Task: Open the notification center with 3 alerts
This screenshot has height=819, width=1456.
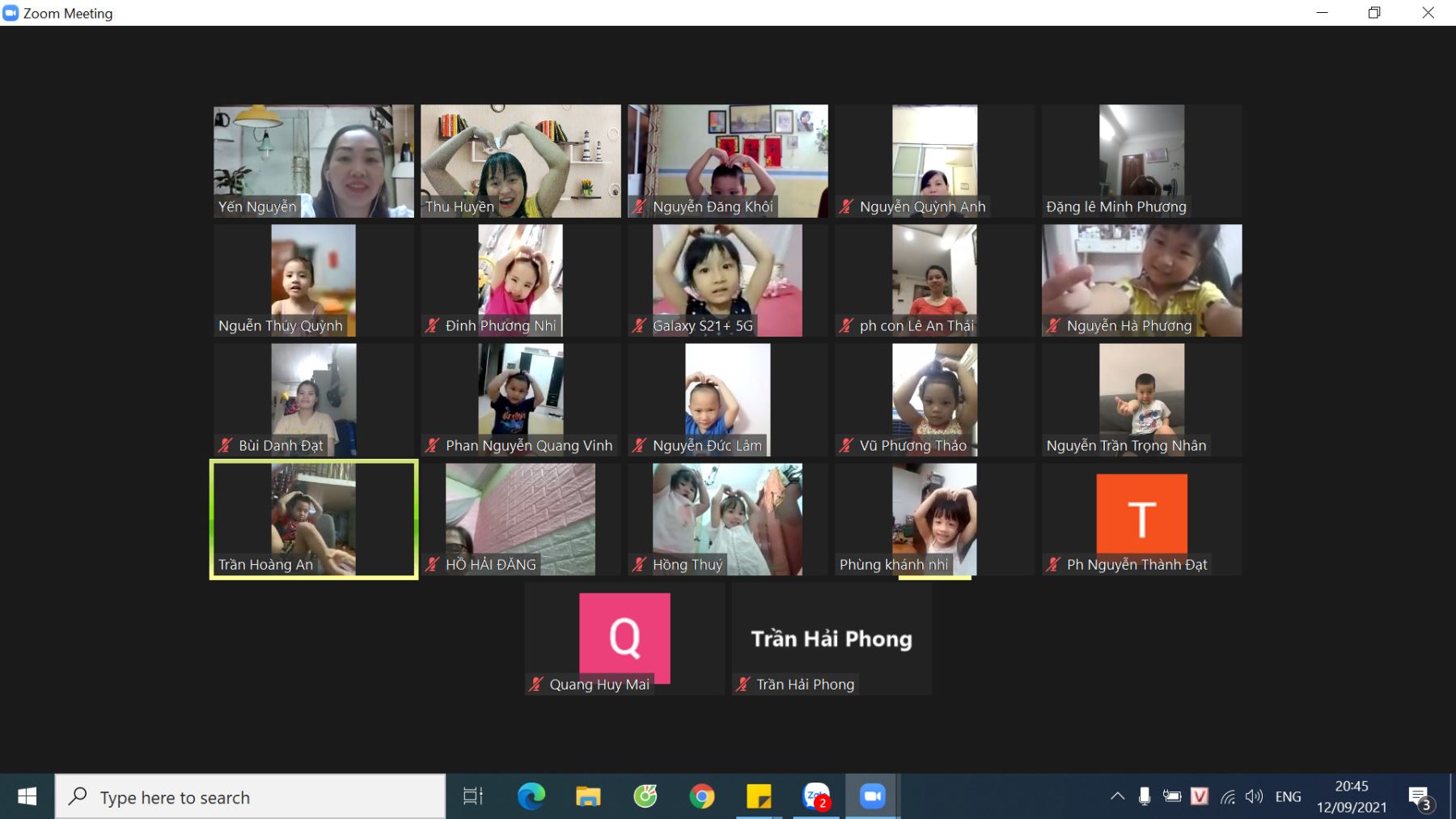Action: point(1420,798)
